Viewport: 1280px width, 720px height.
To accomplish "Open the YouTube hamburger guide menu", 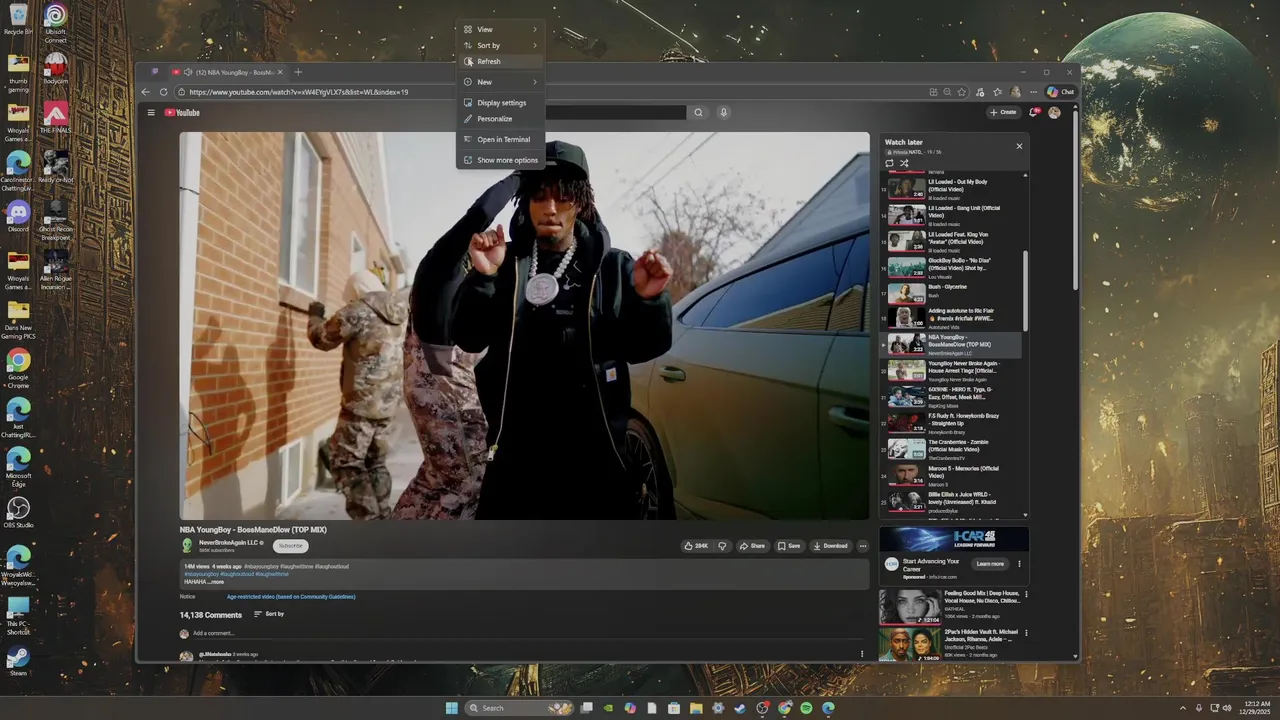I will (151, 113).
